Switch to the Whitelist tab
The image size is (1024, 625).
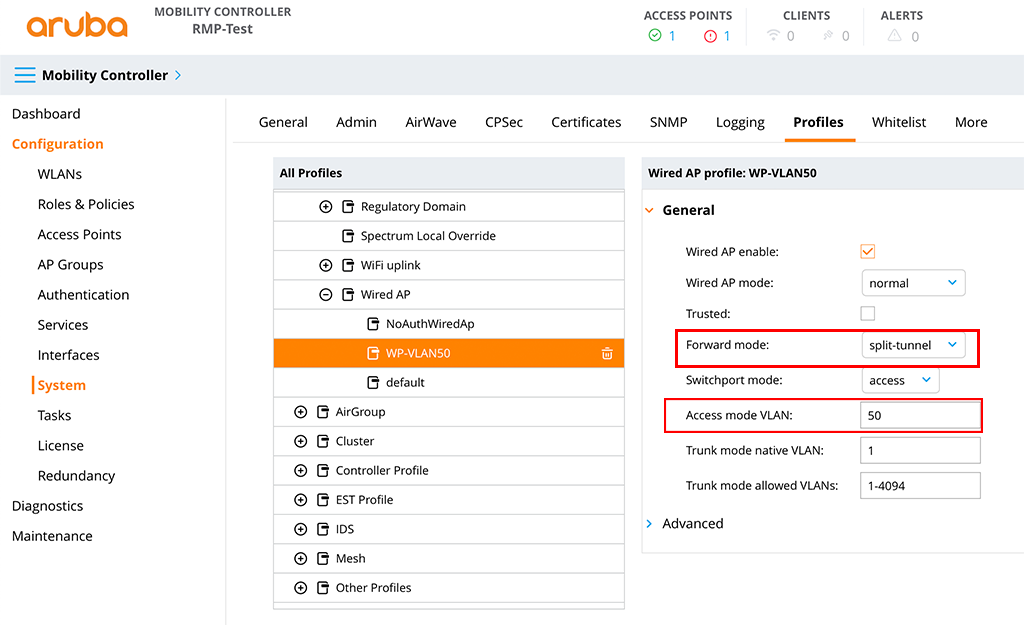click(x=898, y=122)
